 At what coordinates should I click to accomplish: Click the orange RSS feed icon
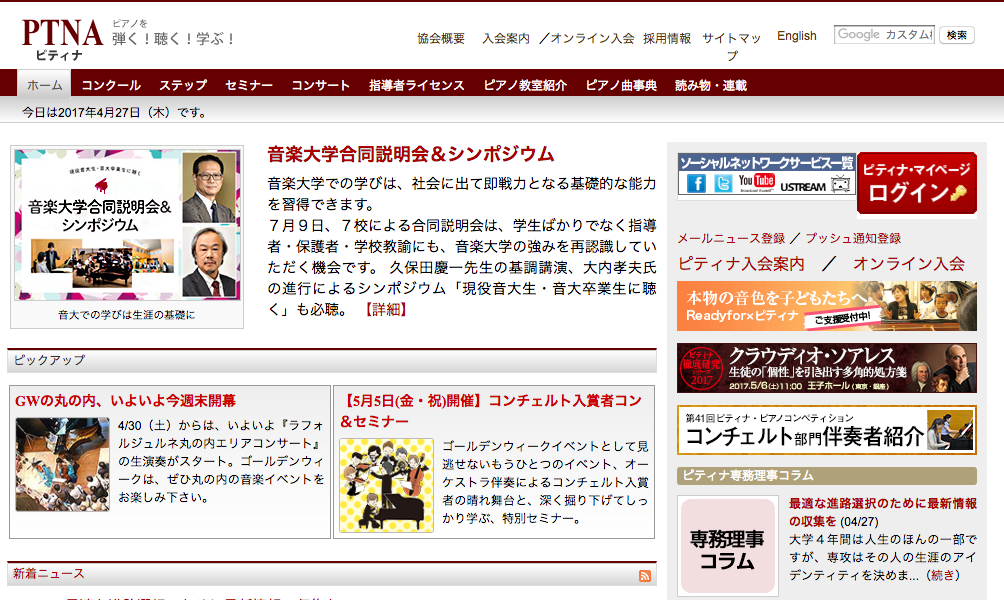click(645, 576)
